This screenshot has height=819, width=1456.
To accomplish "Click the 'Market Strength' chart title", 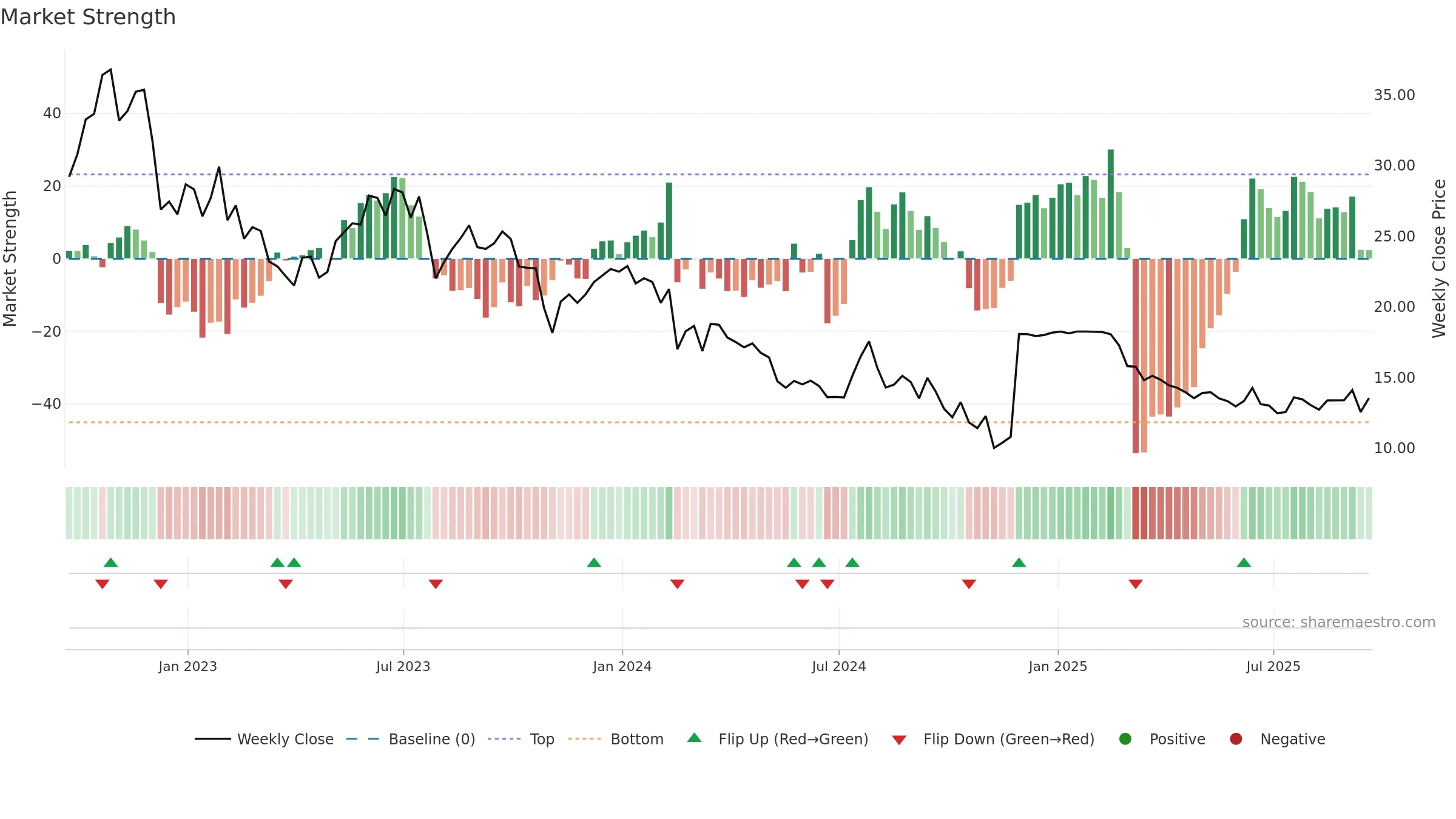I will tap(88, 17).
